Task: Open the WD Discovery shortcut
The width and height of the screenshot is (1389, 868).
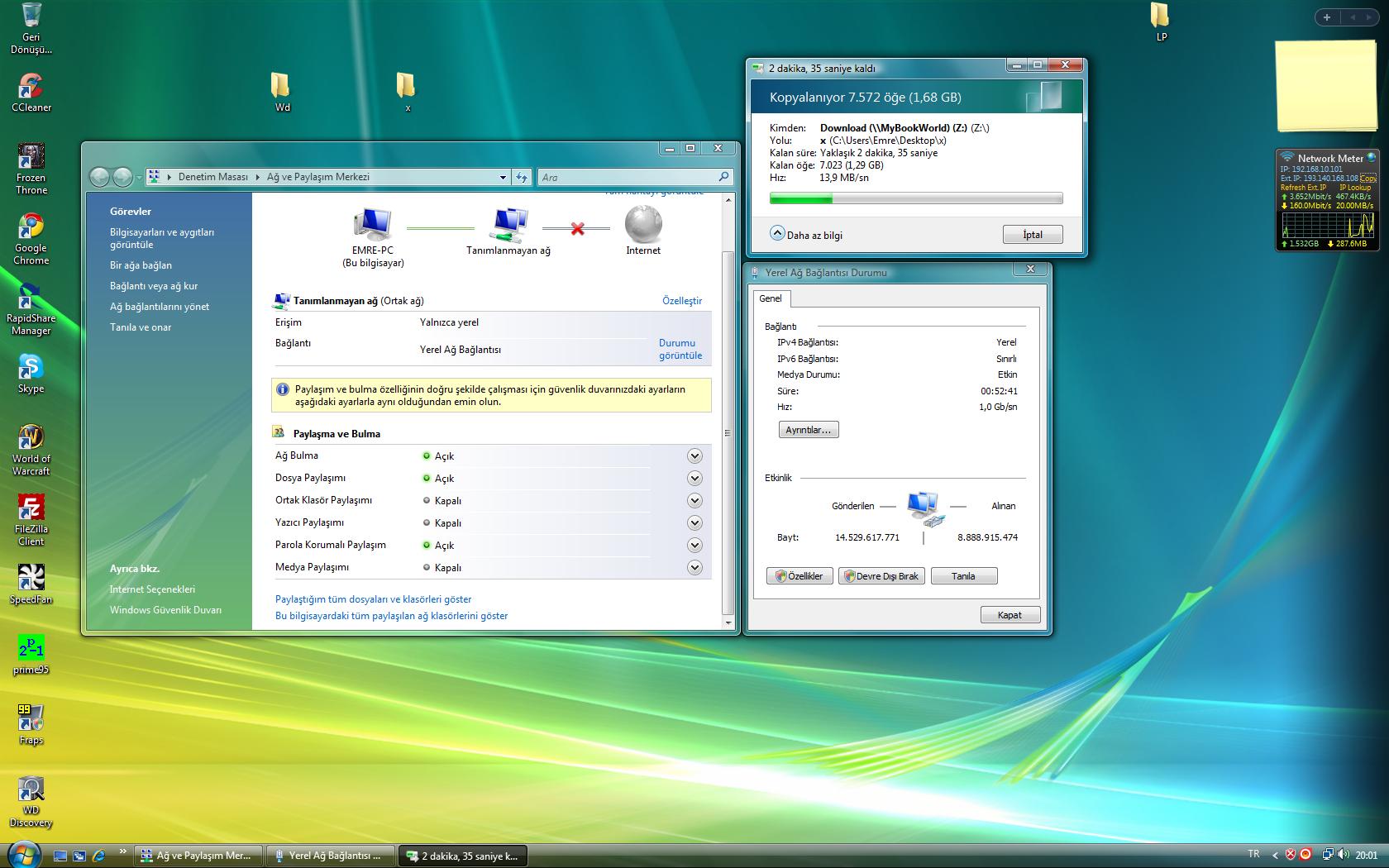Action: [31, 802]
